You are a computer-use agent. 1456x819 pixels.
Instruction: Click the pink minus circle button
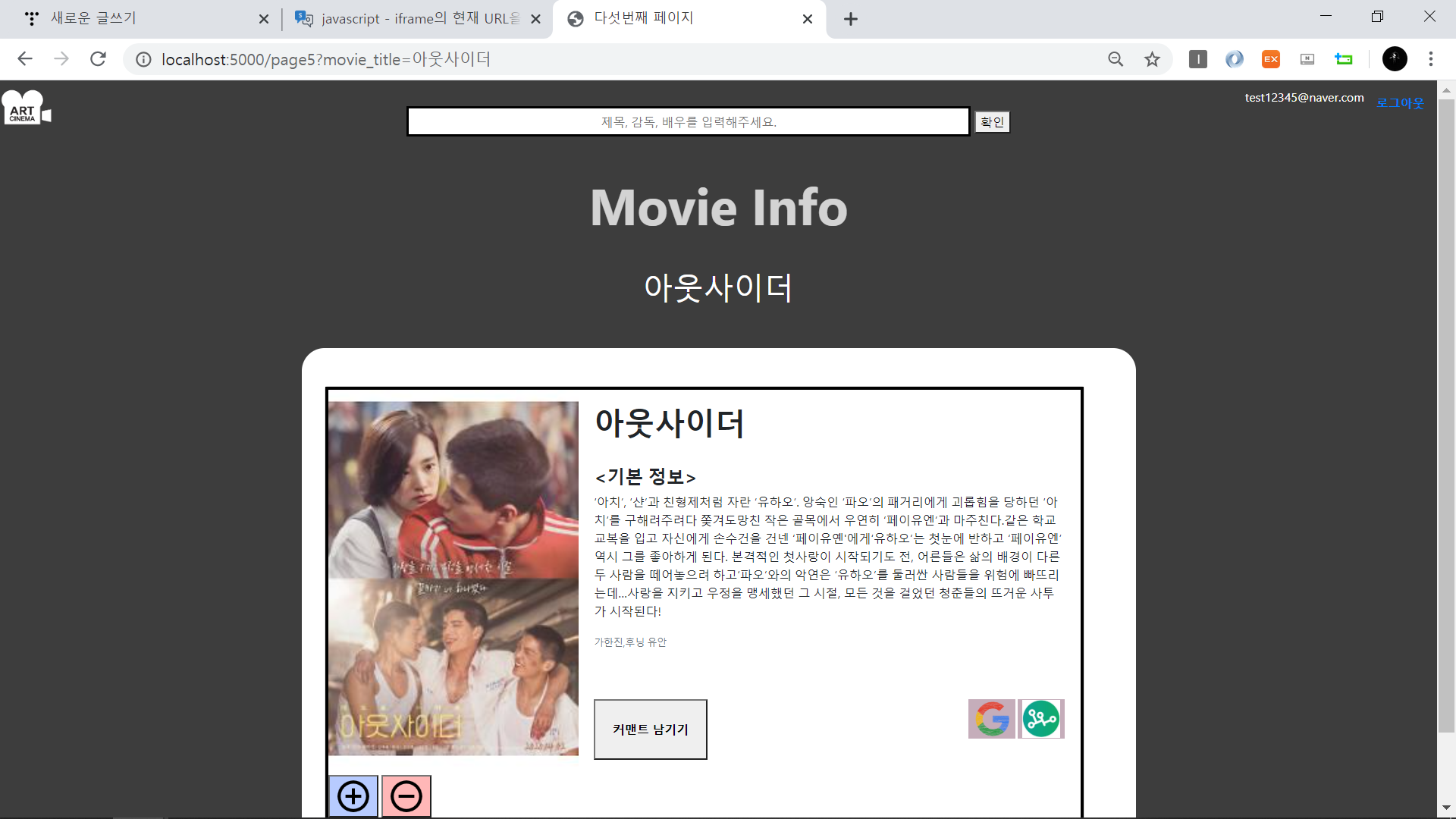(x=406, y=795)
